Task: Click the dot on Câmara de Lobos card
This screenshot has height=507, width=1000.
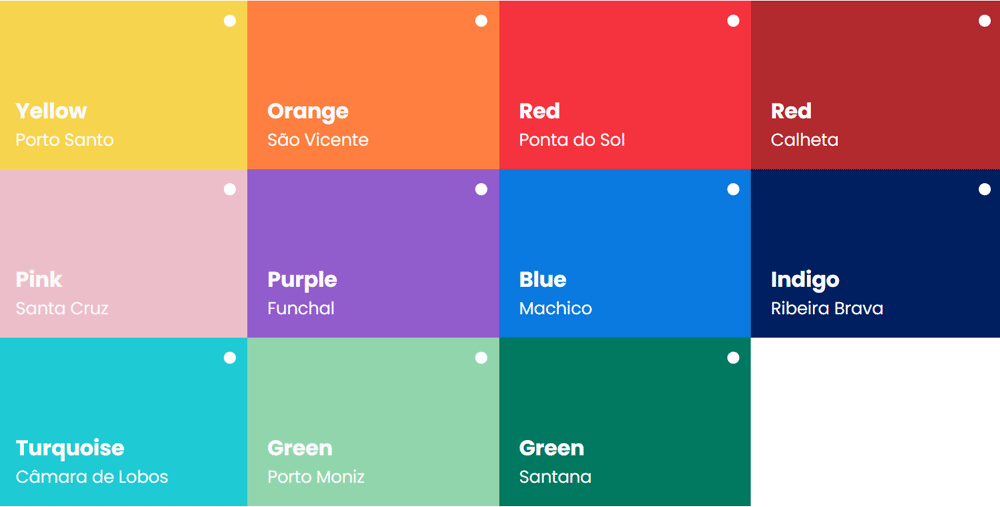Action: click(x=230, y=358)
